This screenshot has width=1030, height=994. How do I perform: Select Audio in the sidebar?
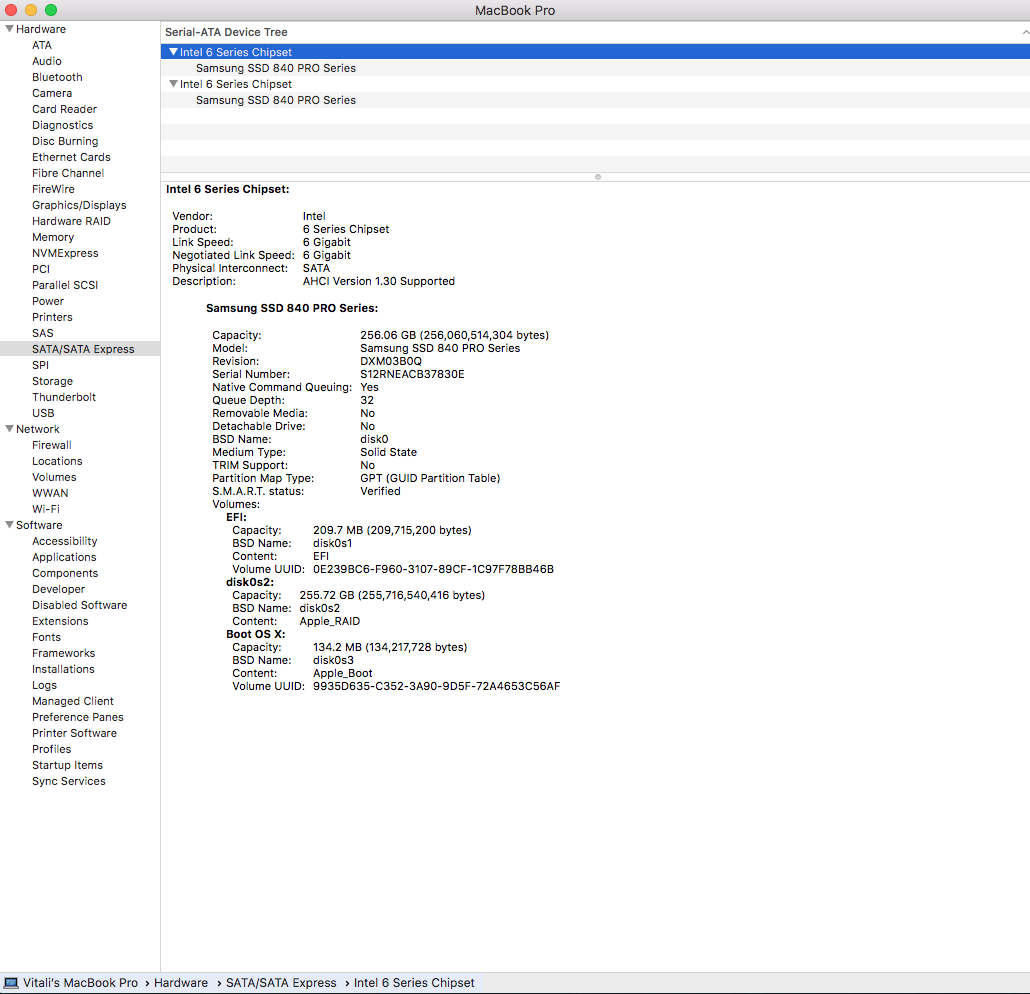[47, 61]
